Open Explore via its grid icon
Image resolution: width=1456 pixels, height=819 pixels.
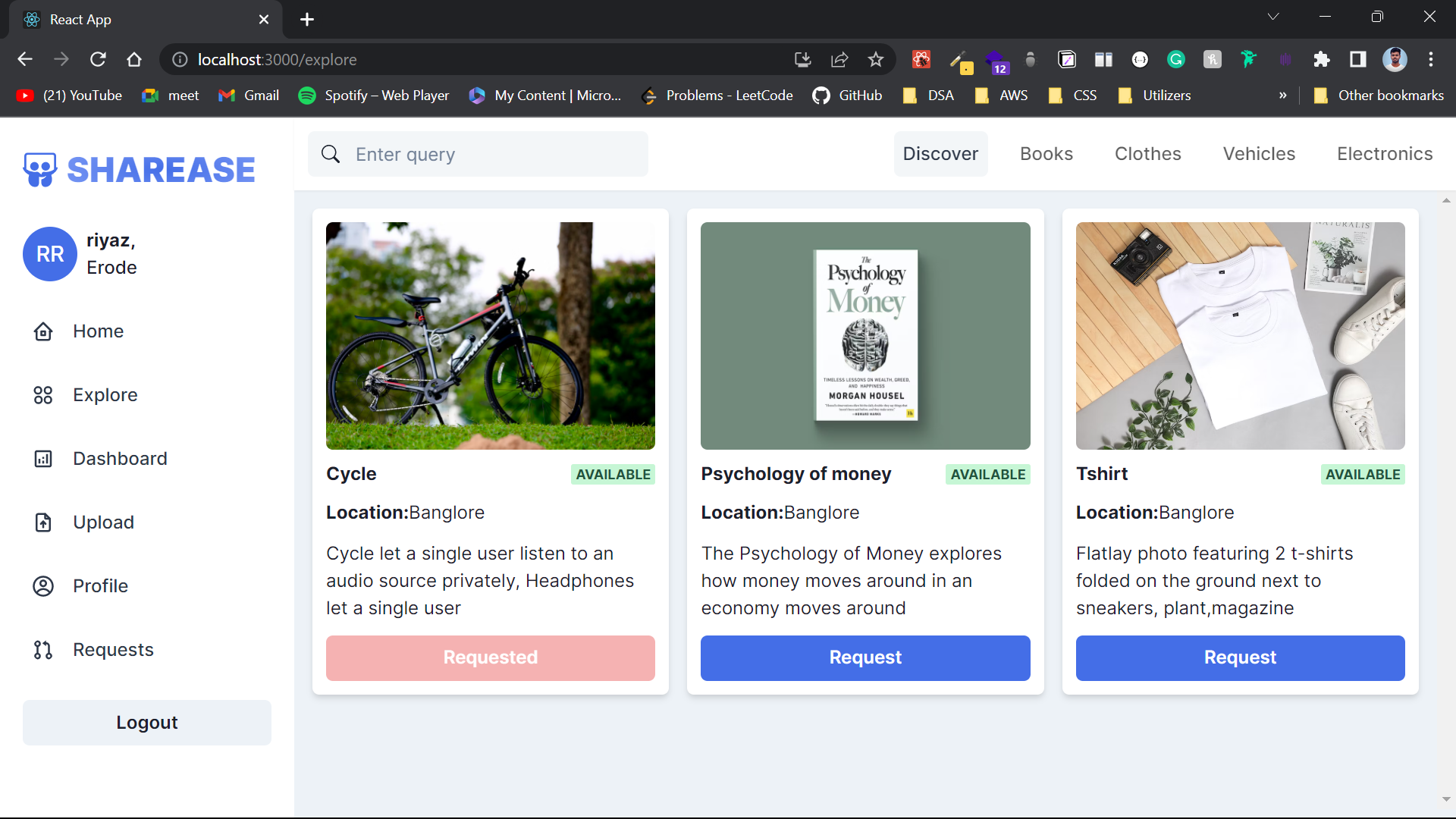[x=43, y=395]
